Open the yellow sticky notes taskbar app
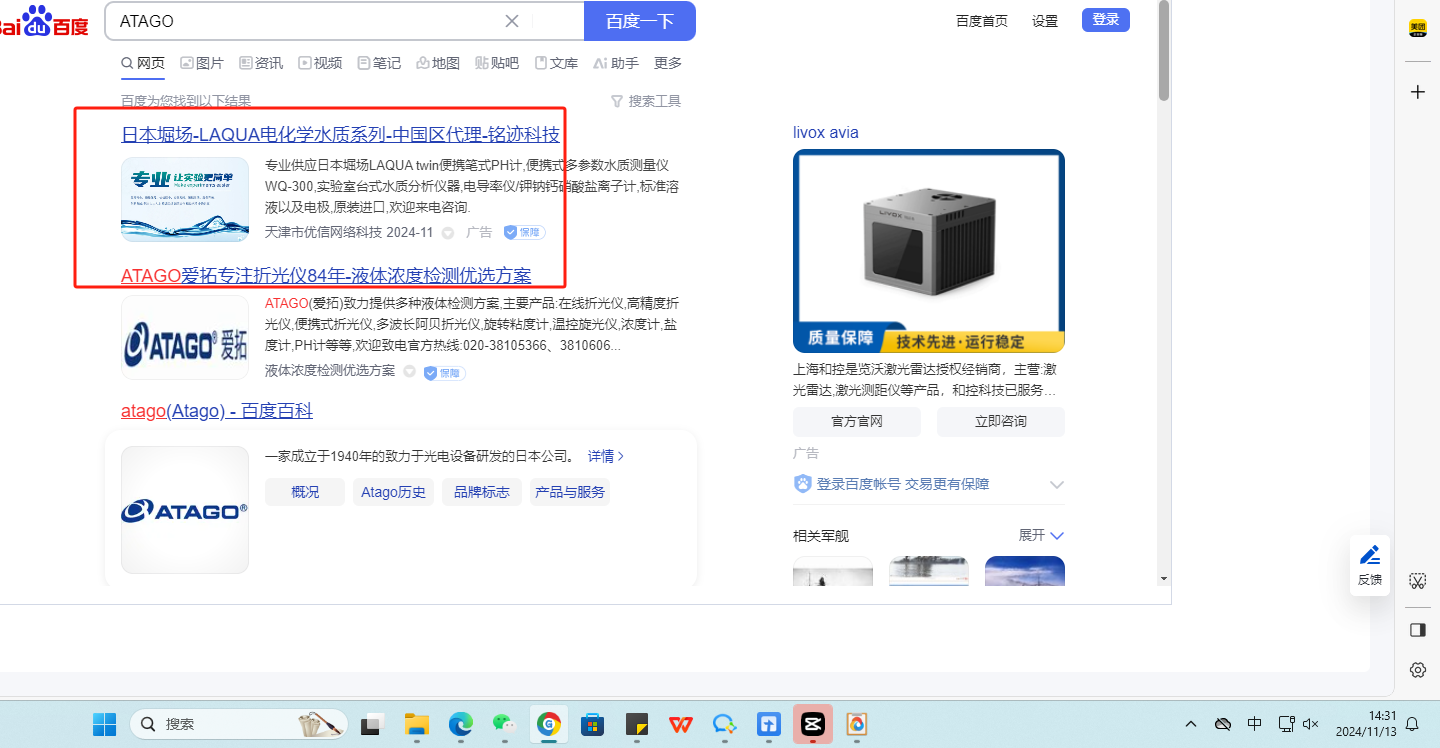The width and height of the screenshot is (1440, 748). click(x=636, y=724)
